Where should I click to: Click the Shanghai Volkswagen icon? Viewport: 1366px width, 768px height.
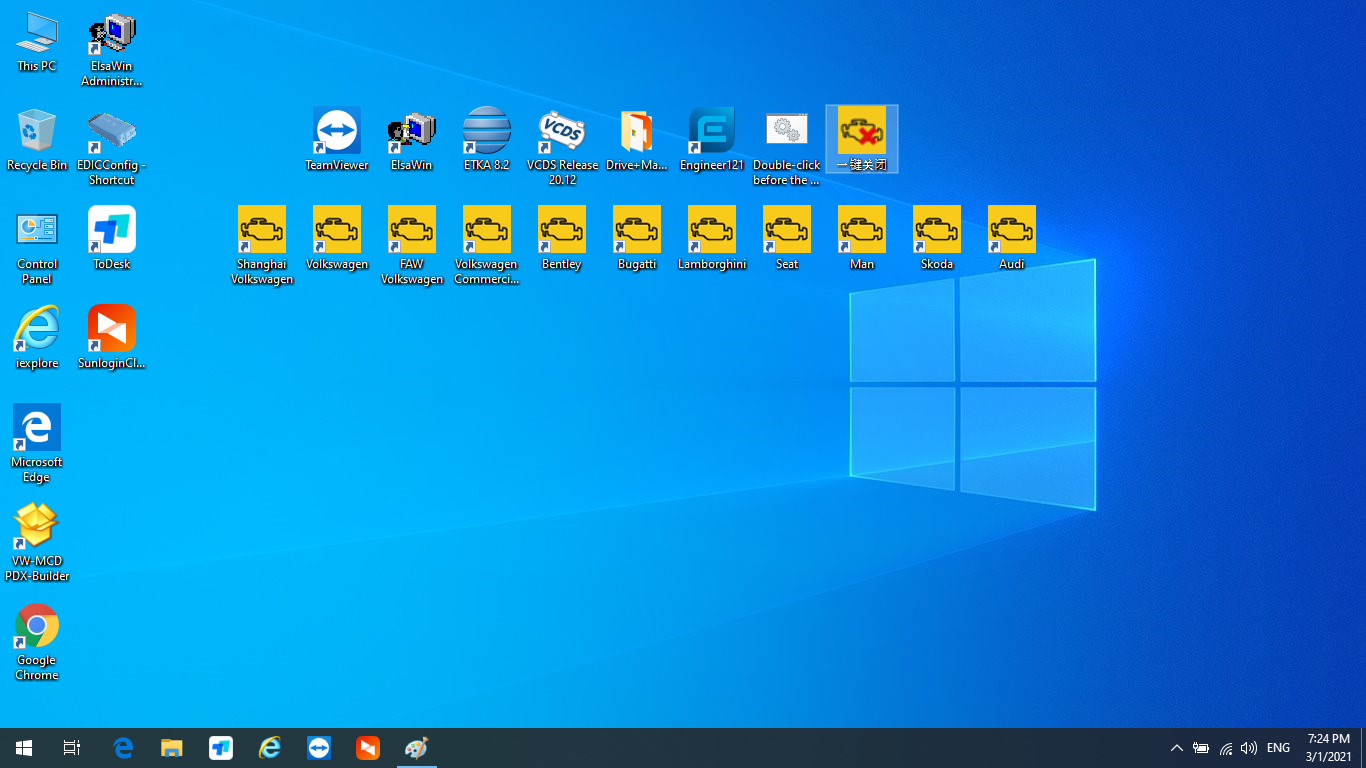click(x=262, y=230)
